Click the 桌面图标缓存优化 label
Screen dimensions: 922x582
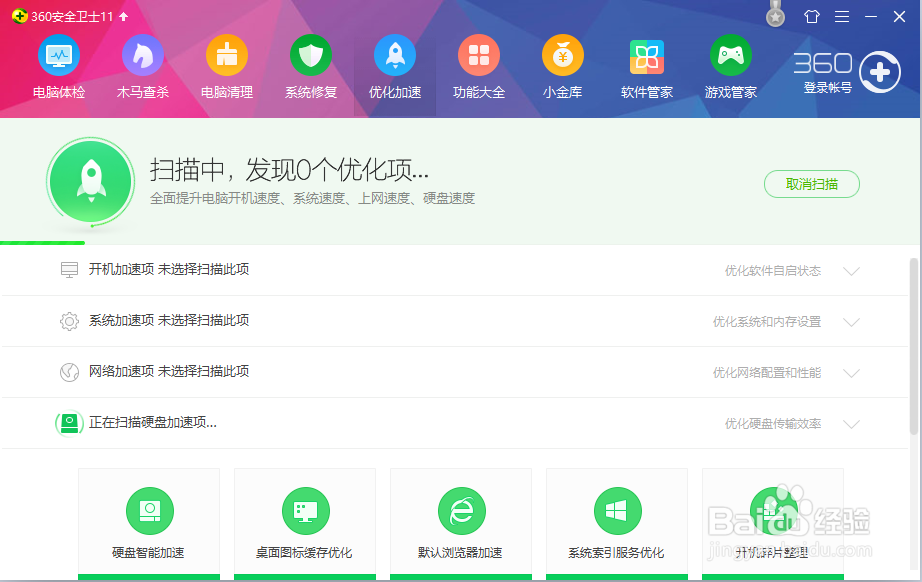click(x=304, y=553)
